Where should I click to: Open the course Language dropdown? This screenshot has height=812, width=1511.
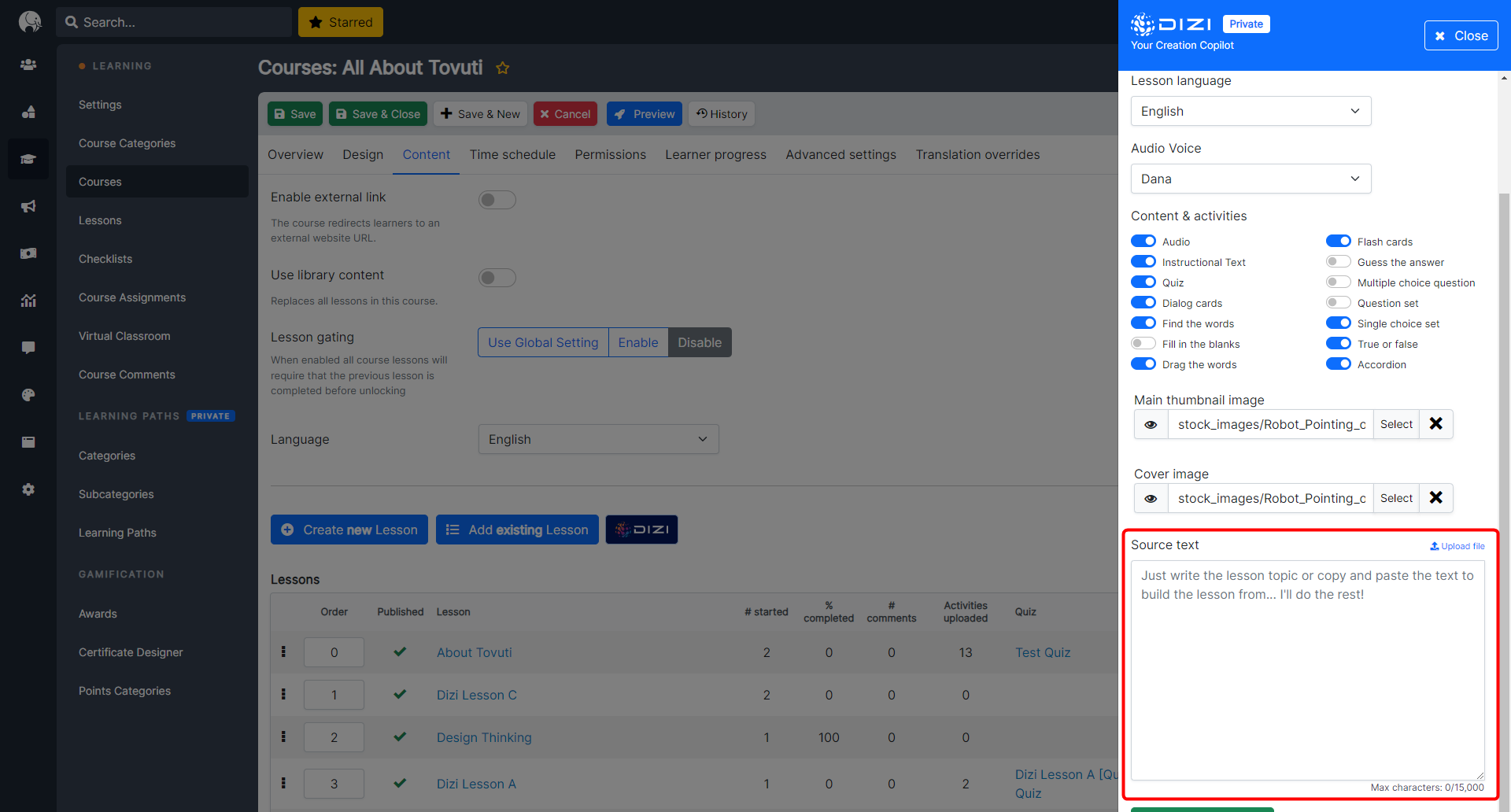pyautogui.click(x=598, y=439)
